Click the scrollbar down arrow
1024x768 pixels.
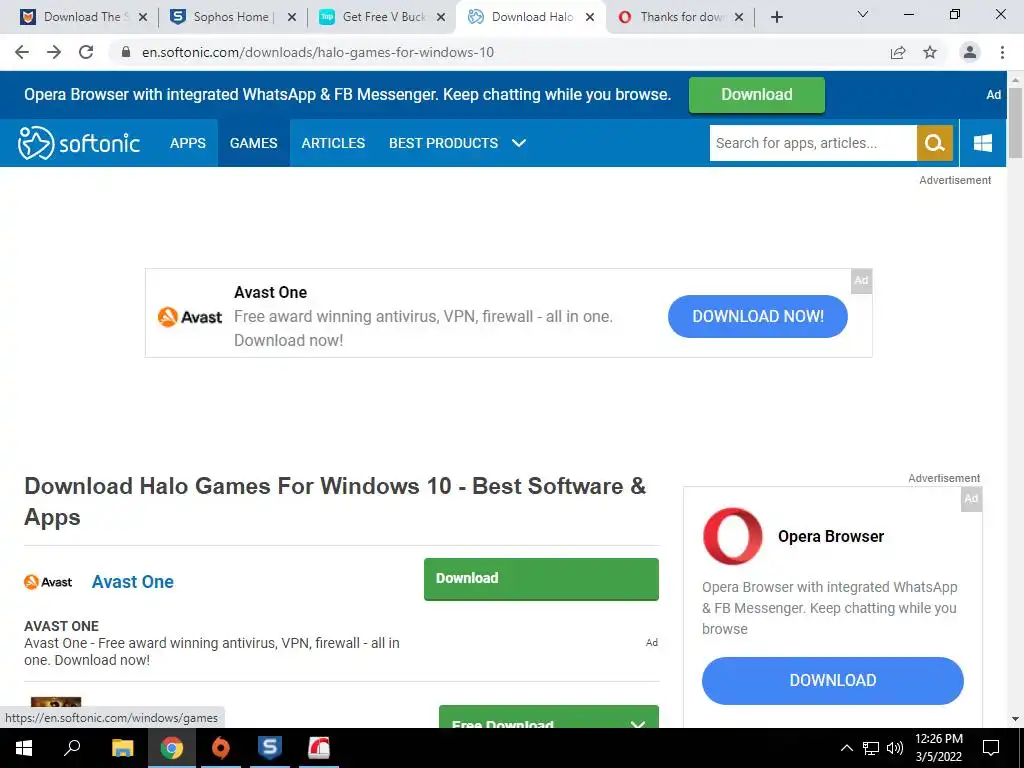1015,719
